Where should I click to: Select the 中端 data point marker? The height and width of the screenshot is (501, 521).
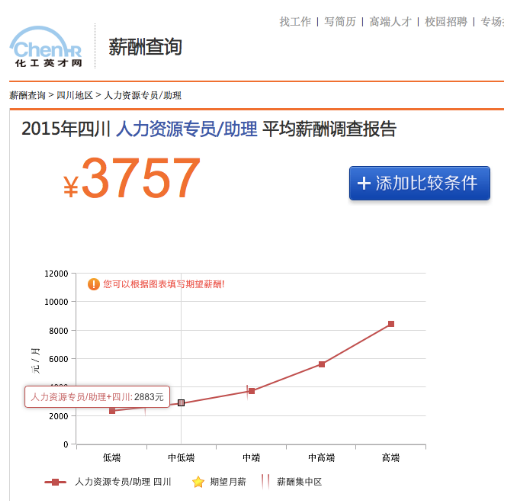click(252, 391)
